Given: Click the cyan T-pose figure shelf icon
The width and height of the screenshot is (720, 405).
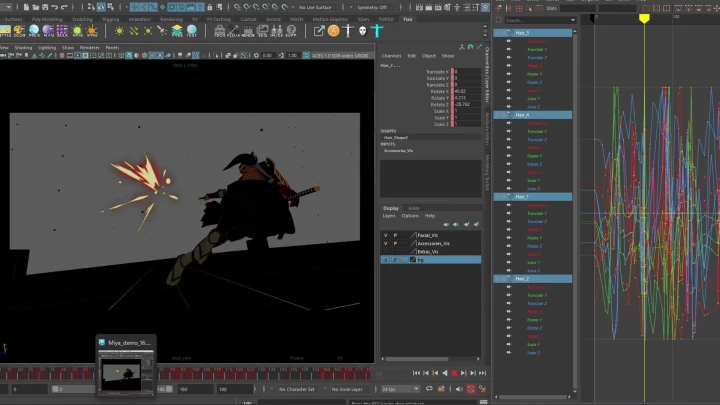Looking at the screenshot, I should coord(377,31).
